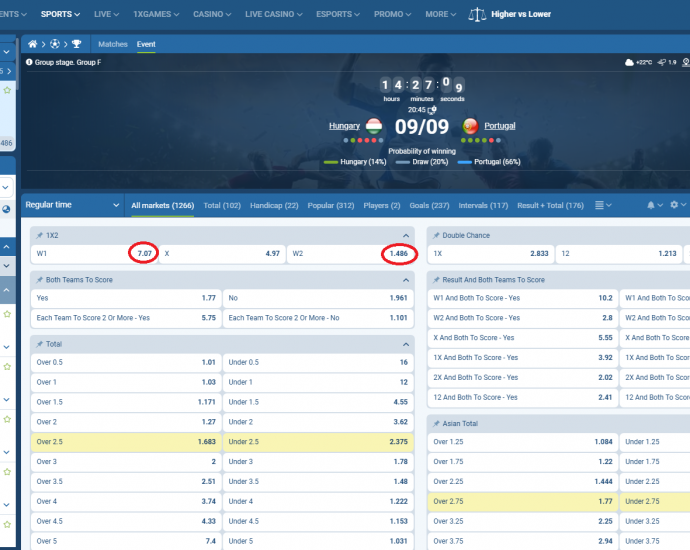Select Double Chance 1X at 2.833
This screenshot has height=550, width=690.
tap(491, 254)
